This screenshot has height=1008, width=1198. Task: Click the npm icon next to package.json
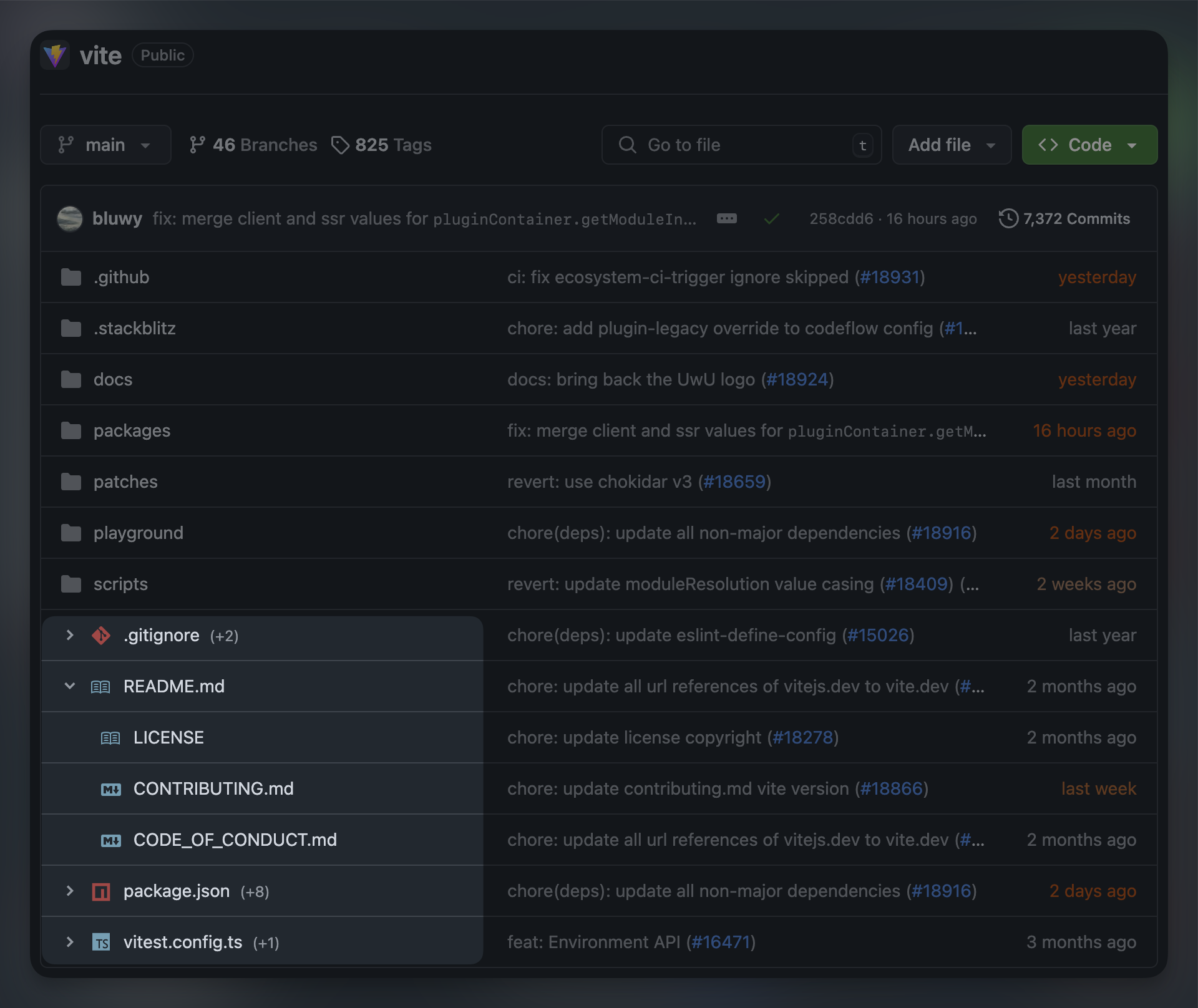[x=101, y=891]
